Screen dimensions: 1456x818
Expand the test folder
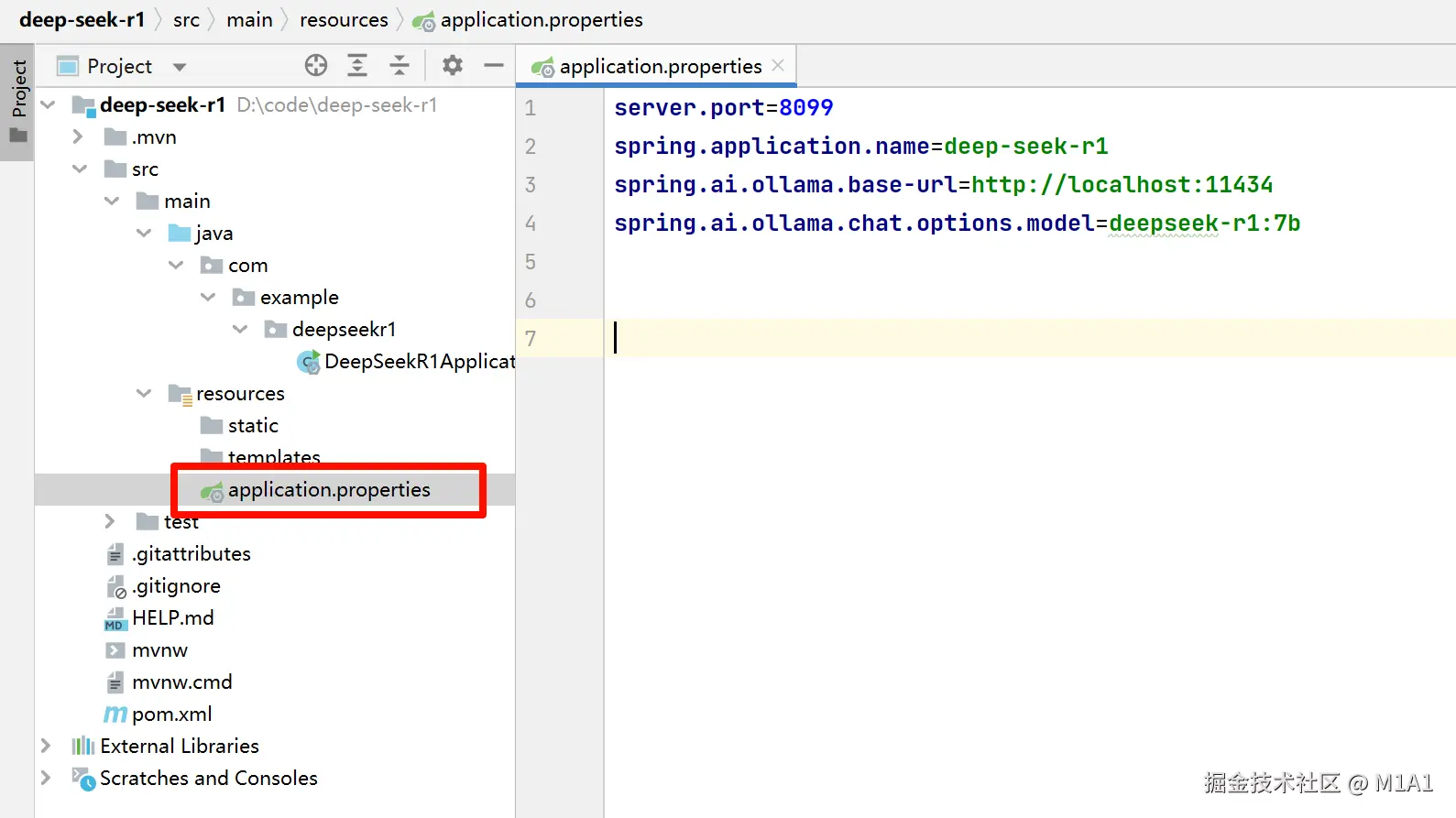pos(110,521)
